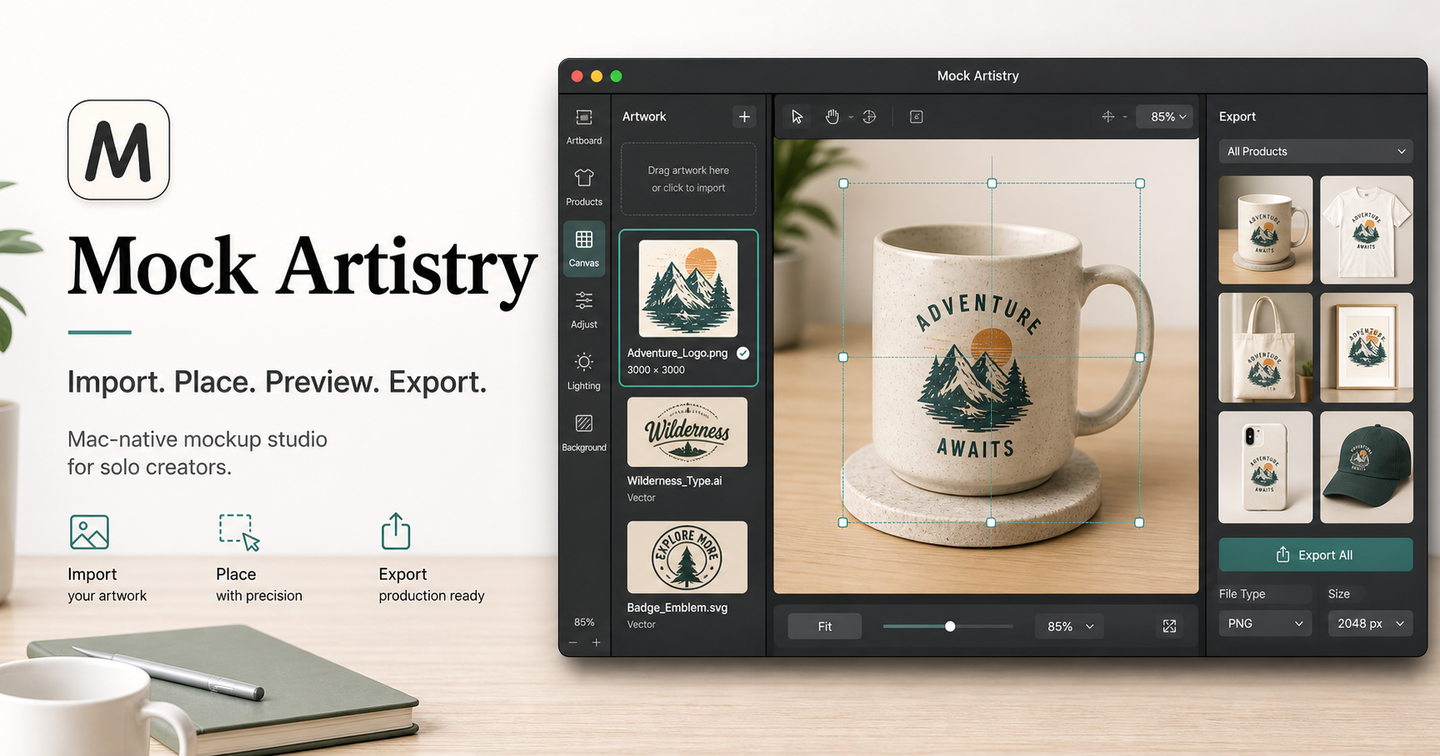Expand the hand tool options arrow
1440x756 pixels.
click(851, 117)
